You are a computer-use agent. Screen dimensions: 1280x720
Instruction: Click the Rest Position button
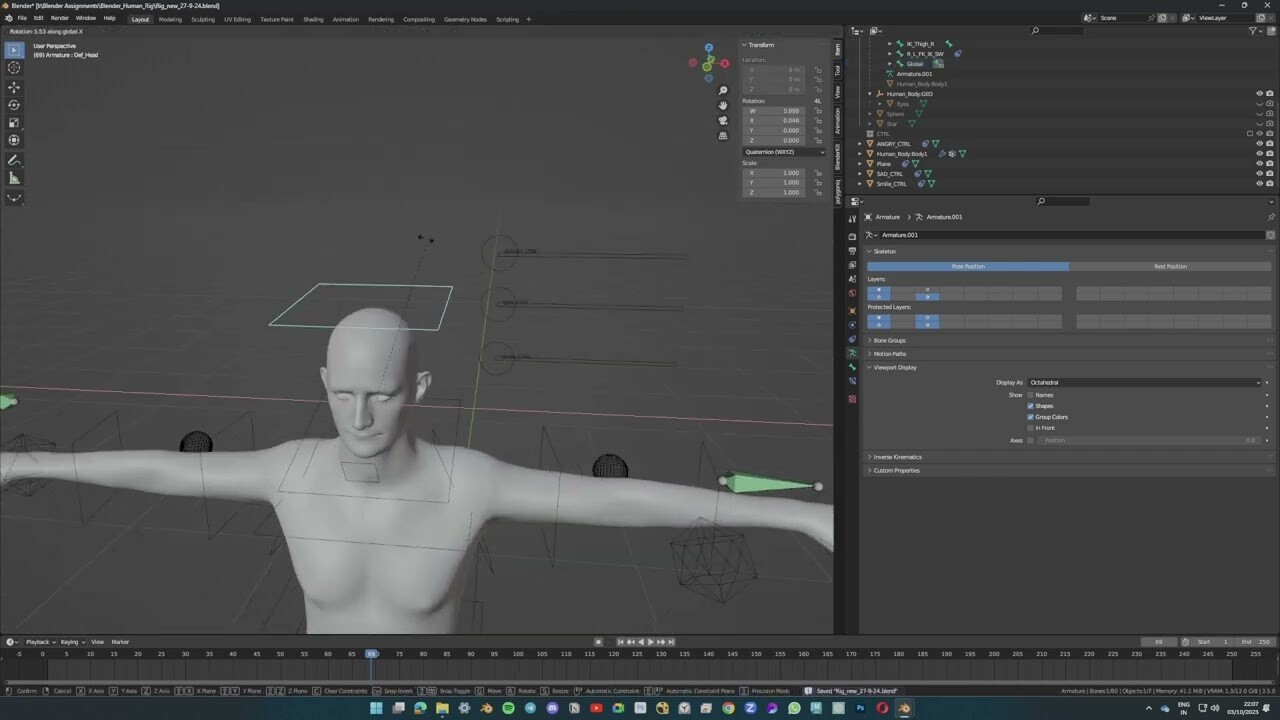coord(1170,266)
